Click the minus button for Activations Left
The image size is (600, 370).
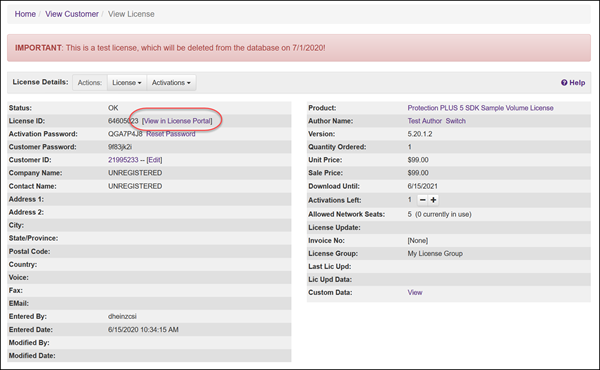[422, 200]
